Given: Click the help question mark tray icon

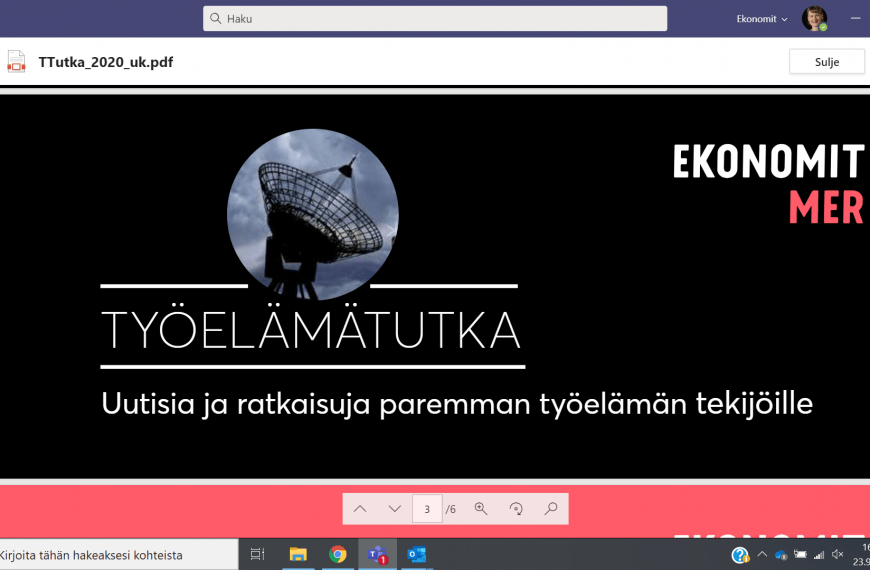Looking at the screenshot, I should (740, 554).
